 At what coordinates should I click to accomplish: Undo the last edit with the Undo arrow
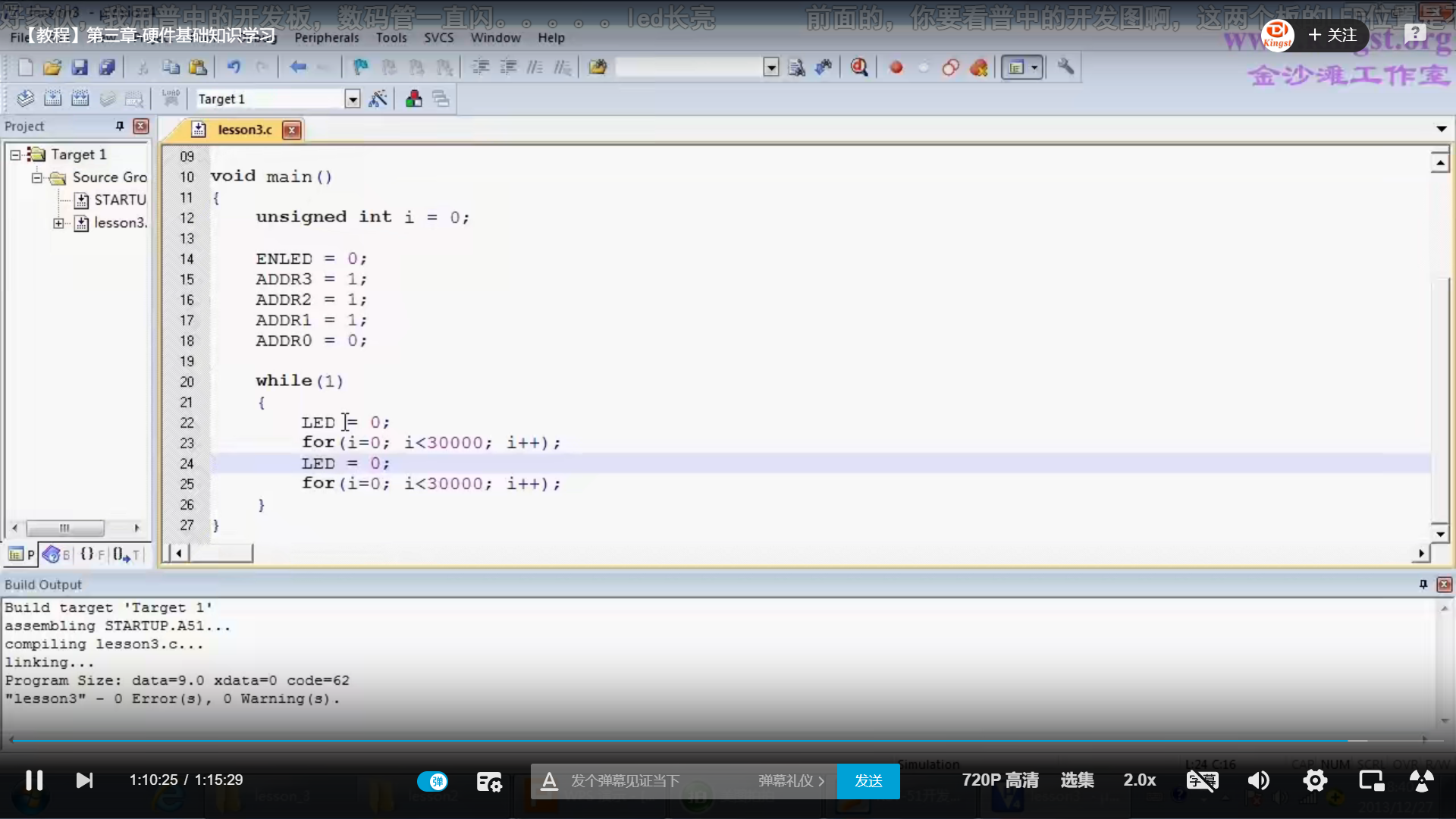(x=235, y=67)
